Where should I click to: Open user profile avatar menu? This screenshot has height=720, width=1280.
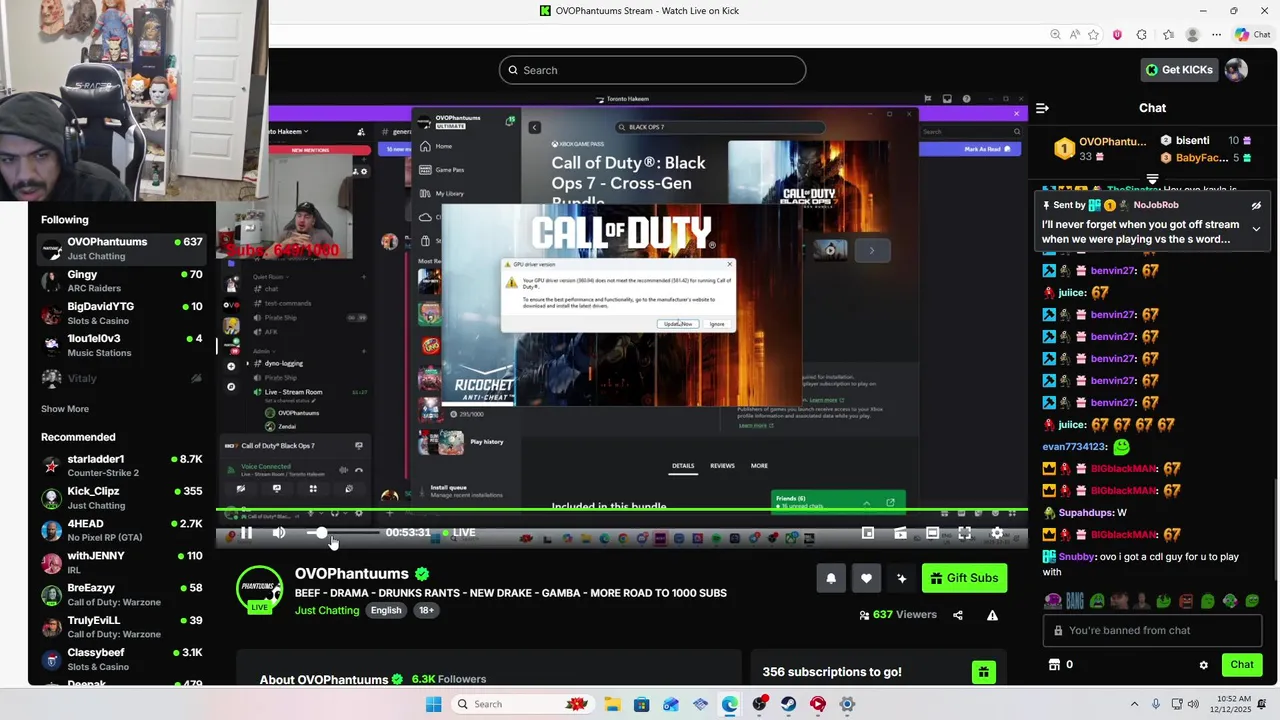(1237, 70)
